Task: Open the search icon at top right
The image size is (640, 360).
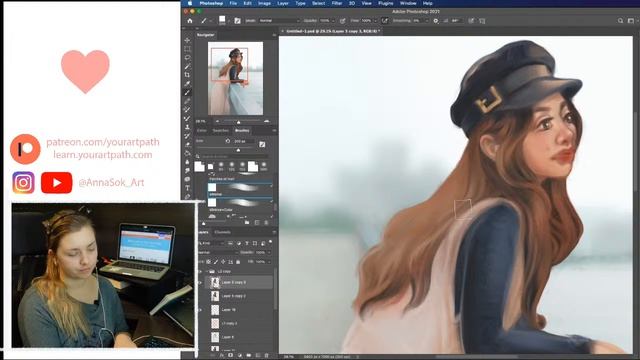Action: pos(620,20)
